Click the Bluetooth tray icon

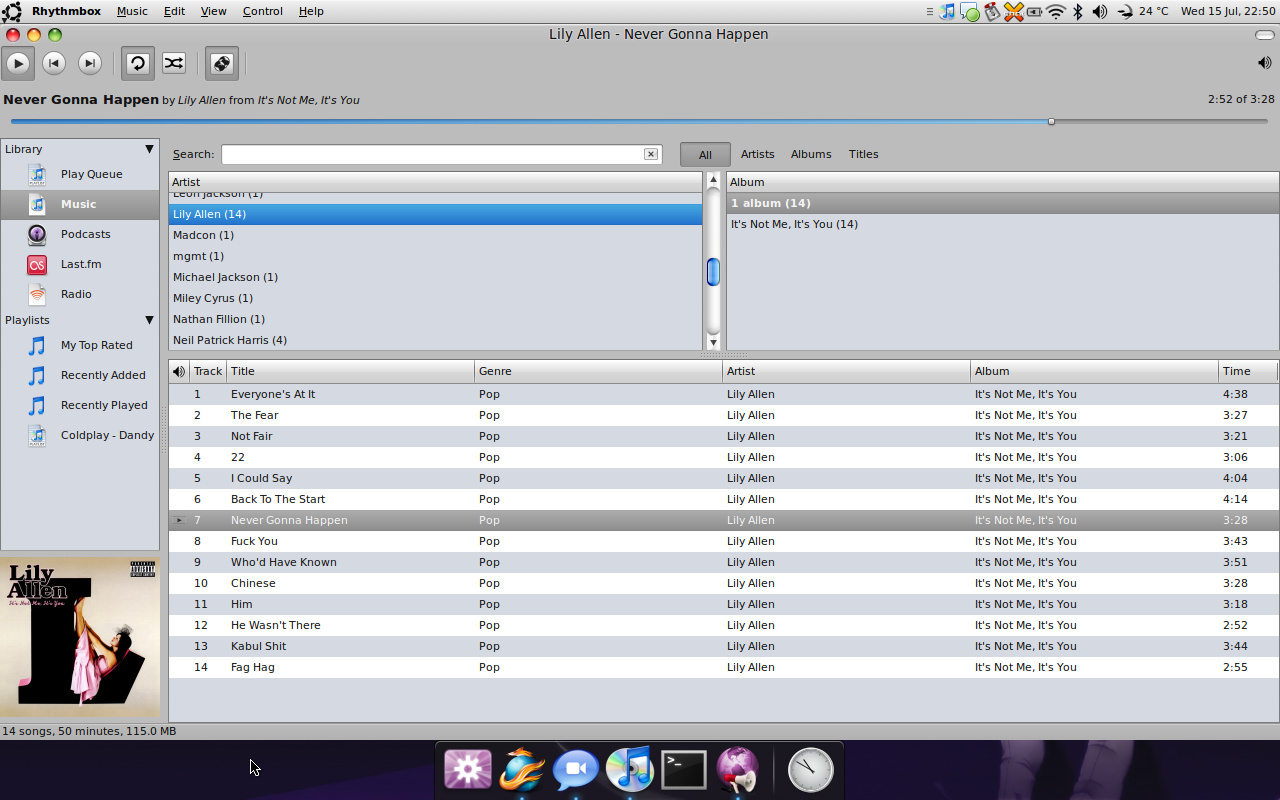coord(1078,11)
